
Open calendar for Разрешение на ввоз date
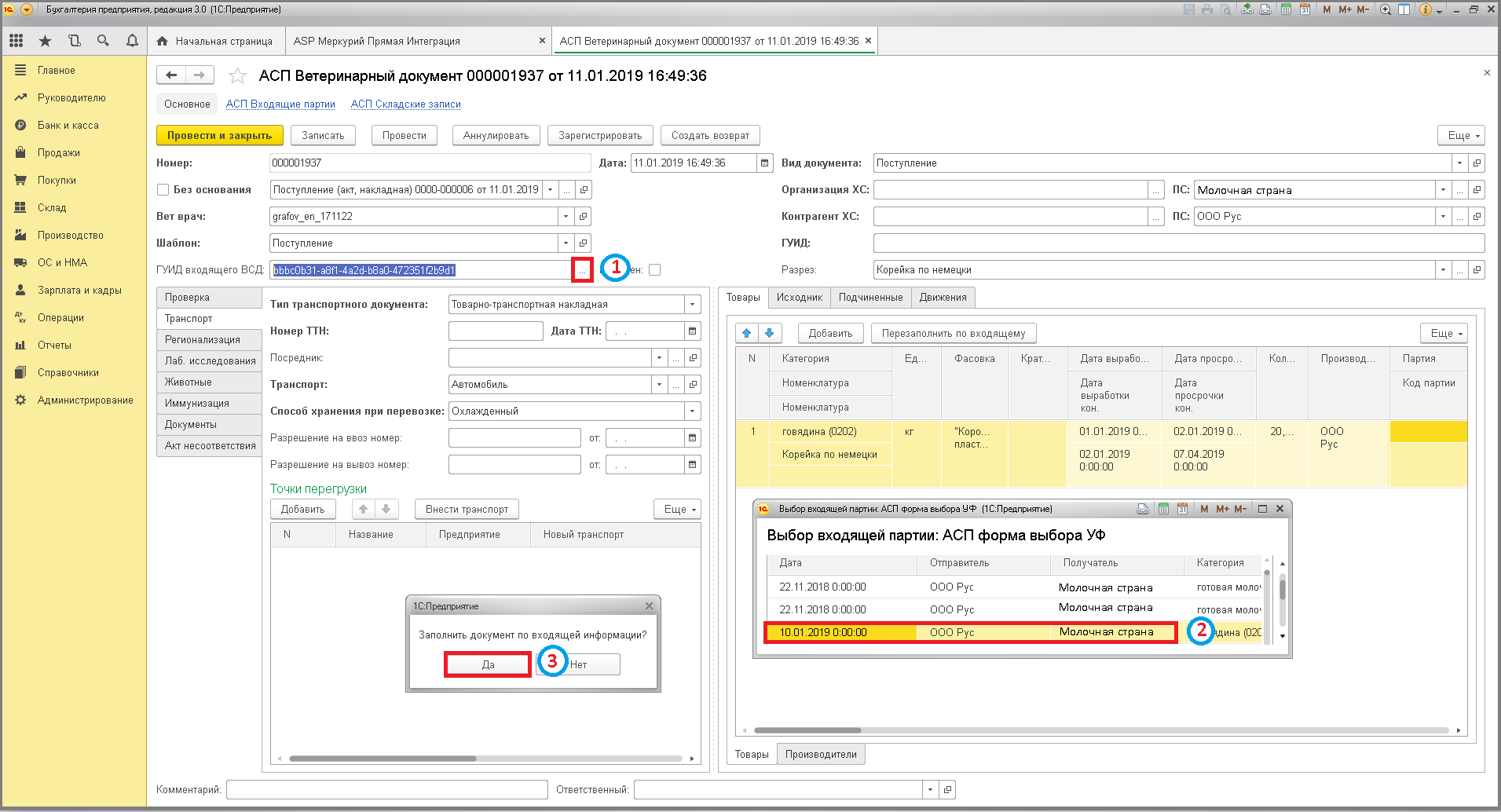(693, 437)
